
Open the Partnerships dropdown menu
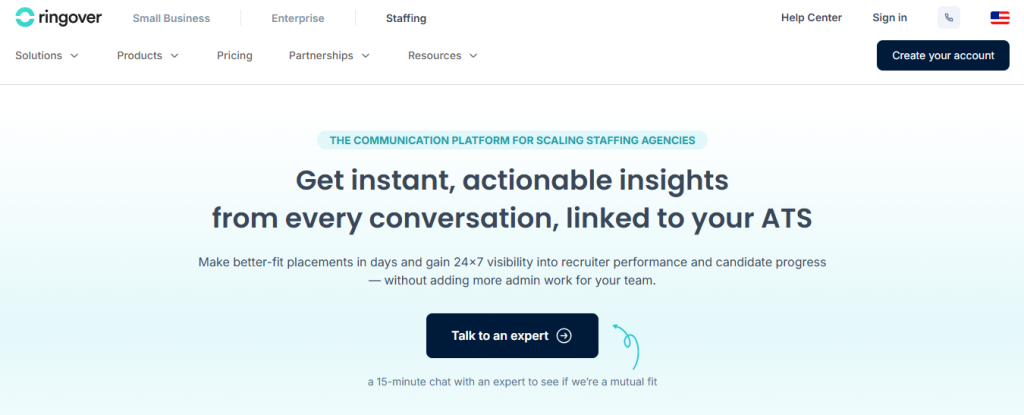[x=329, y=56]
